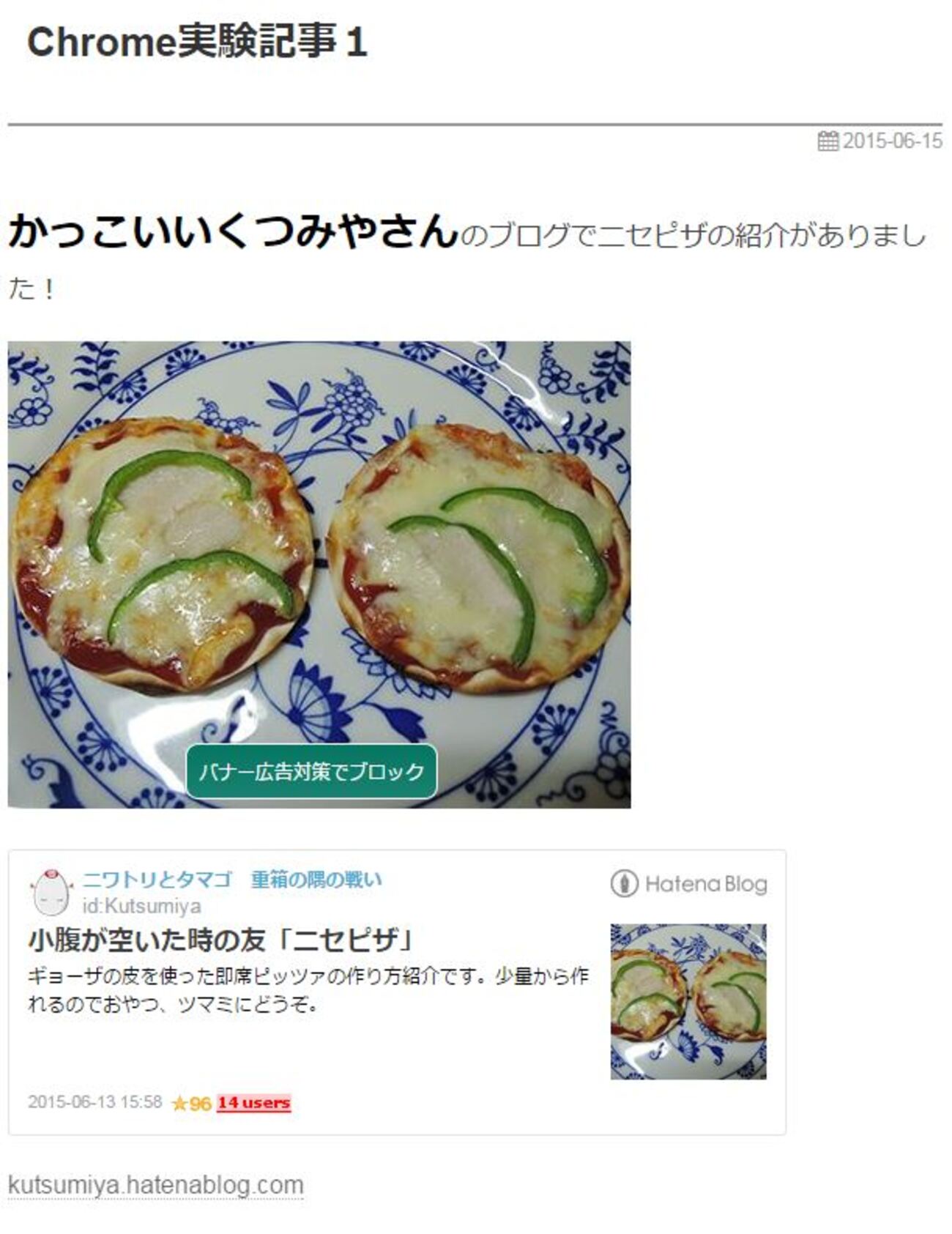Open the kutsumiya.hatenablog.com link

point(156,1185)
